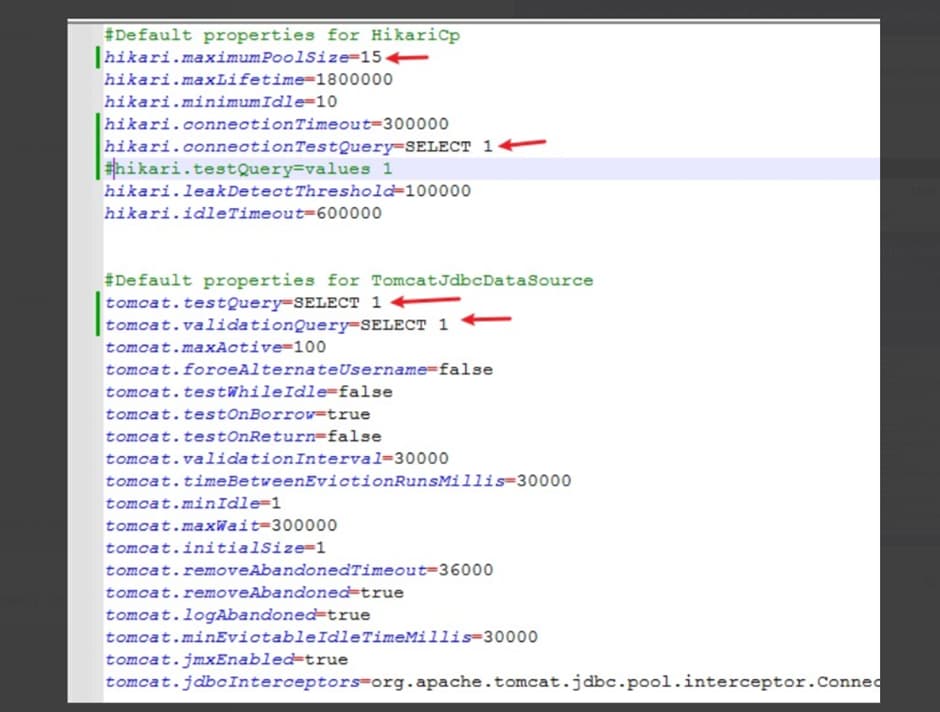
Task: Click the hikari.minimumIdle property line
Action: point(220,102)
